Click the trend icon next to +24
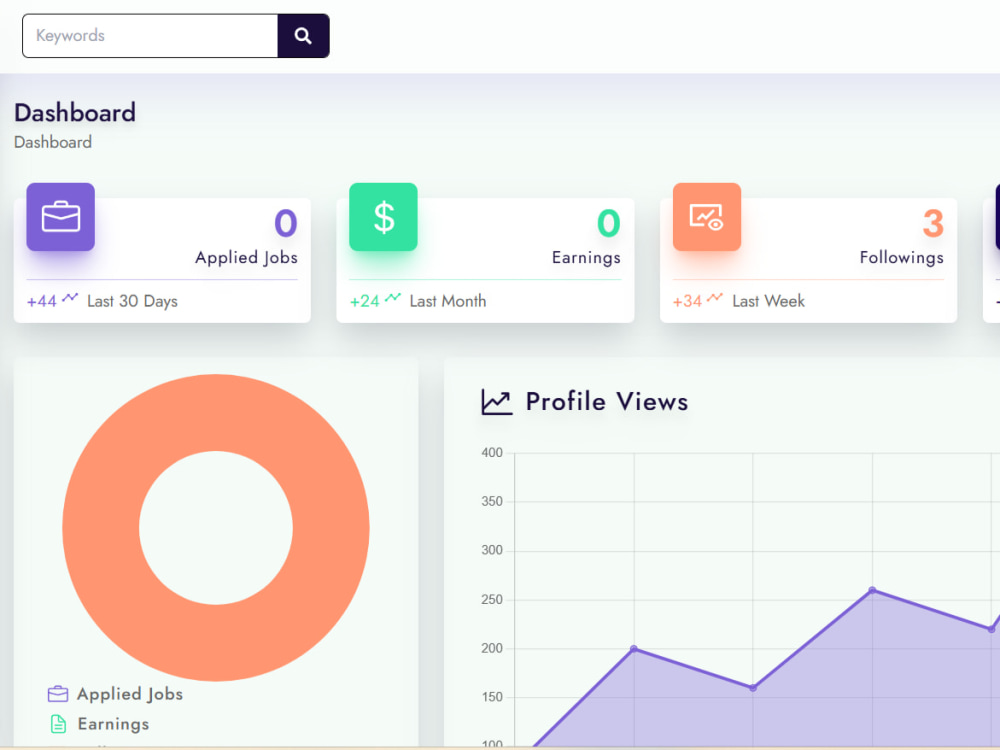1000x750 pixels. (393, 297)
